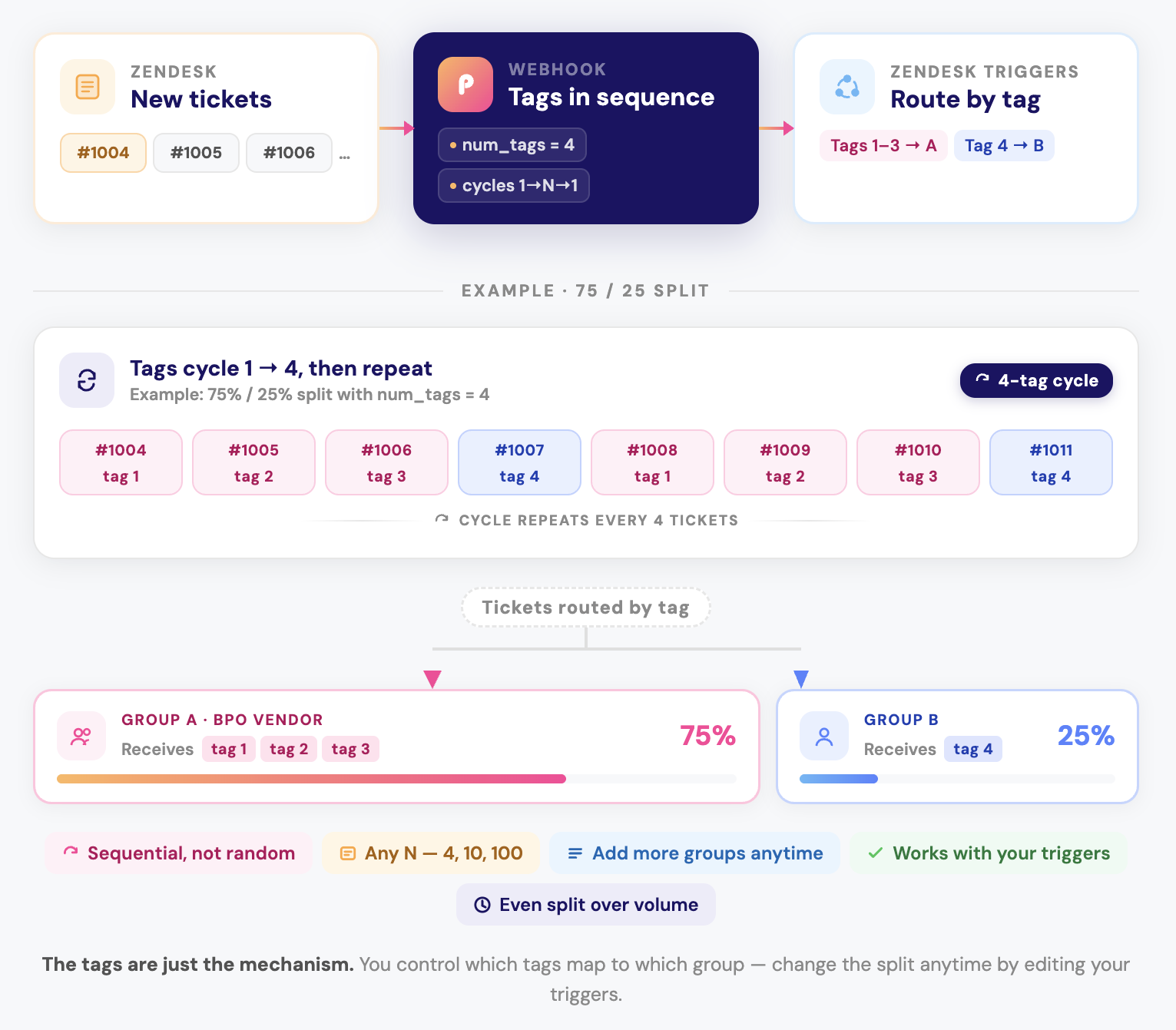Click the clock icon in Even split chip
Viewport: 1176px width, 1030px height.
click(x=482, y=905)
